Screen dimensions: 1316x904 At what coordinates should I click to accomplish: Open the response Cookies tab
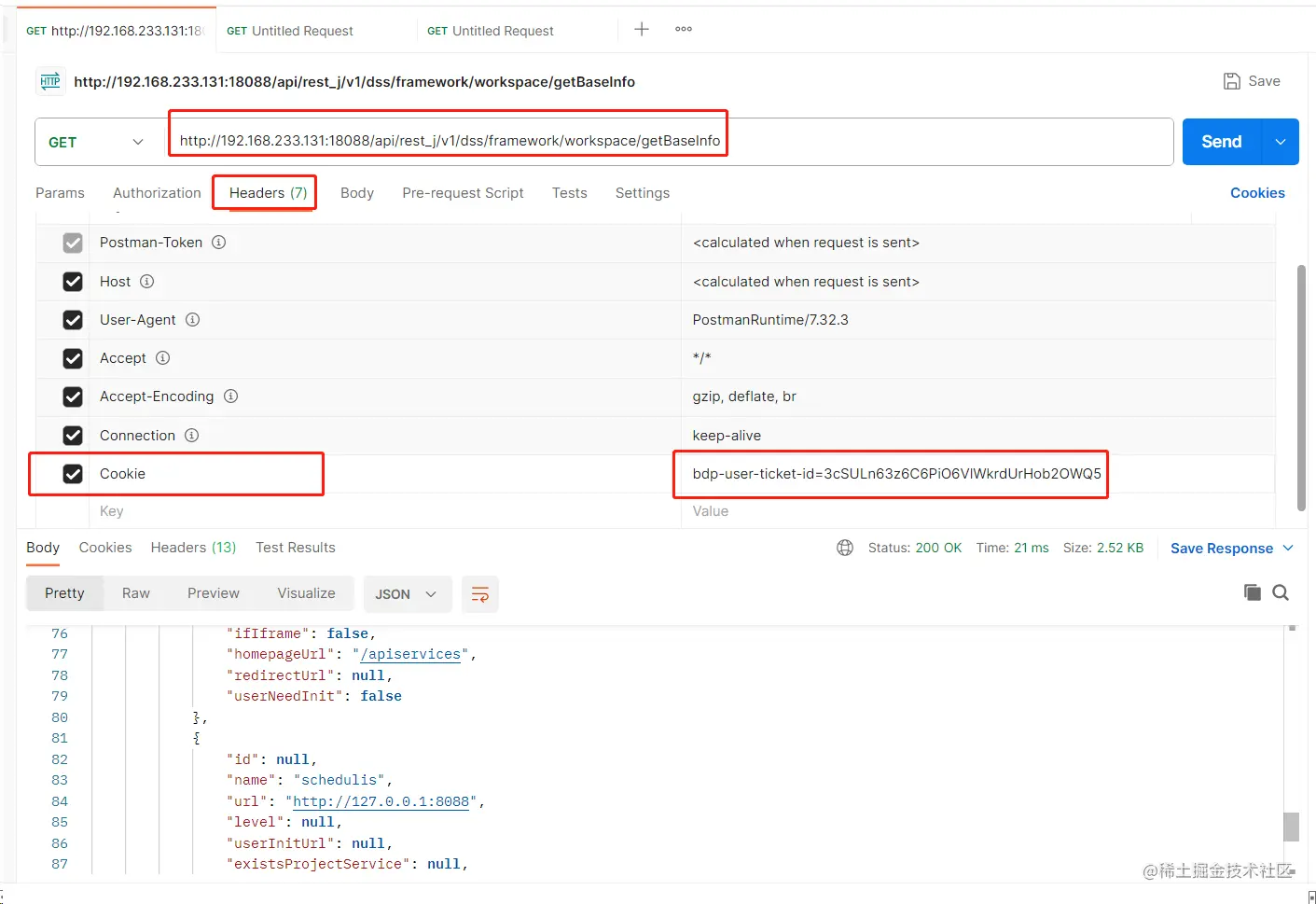[x=105, y=548]
